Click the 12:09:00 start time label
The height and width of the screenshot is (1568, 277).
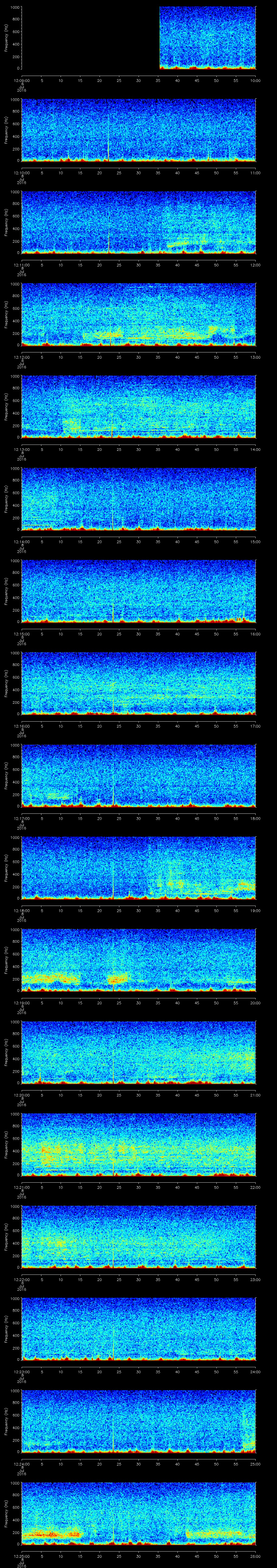pyautogui.click(x=21, y=80)
